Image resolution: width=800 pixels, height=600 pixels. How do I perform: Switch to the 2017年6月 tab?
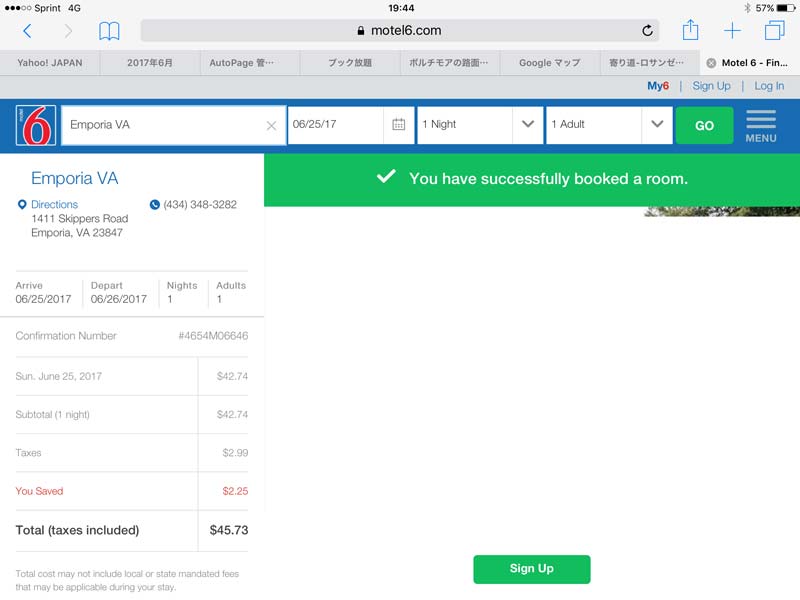[x=149, y=63]
